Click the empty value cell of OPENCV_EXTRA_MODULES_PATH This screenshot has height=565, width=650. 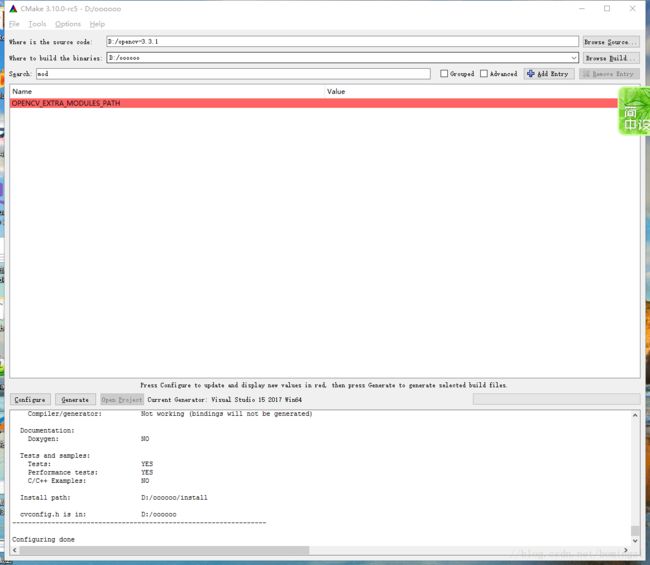pos(471,103)
